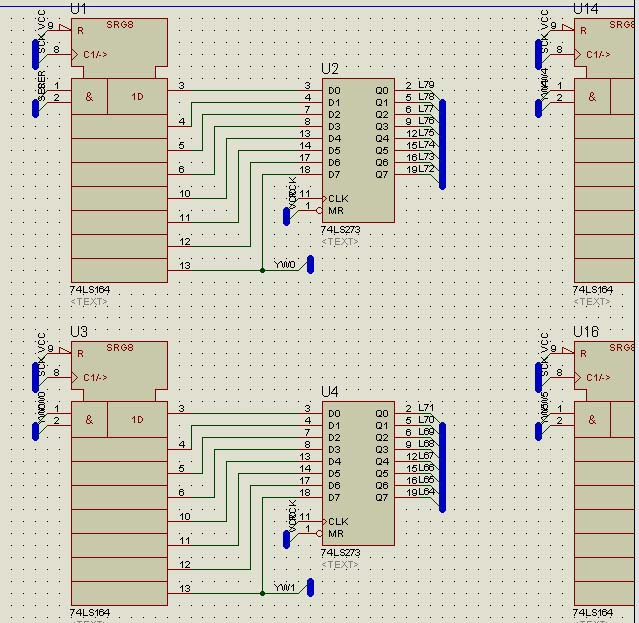Screen dimensions: 639x623
Task: Select the U2 74LS273 chip body
Action: pos(358,150)
